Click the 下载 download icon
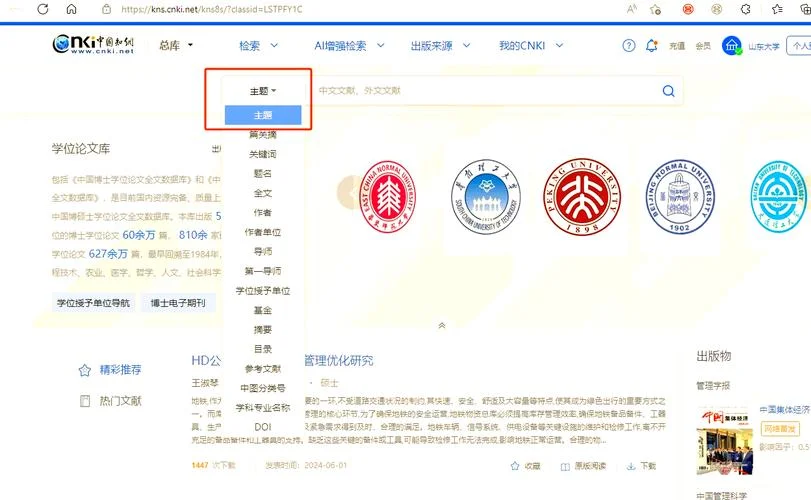 [631, 466]
